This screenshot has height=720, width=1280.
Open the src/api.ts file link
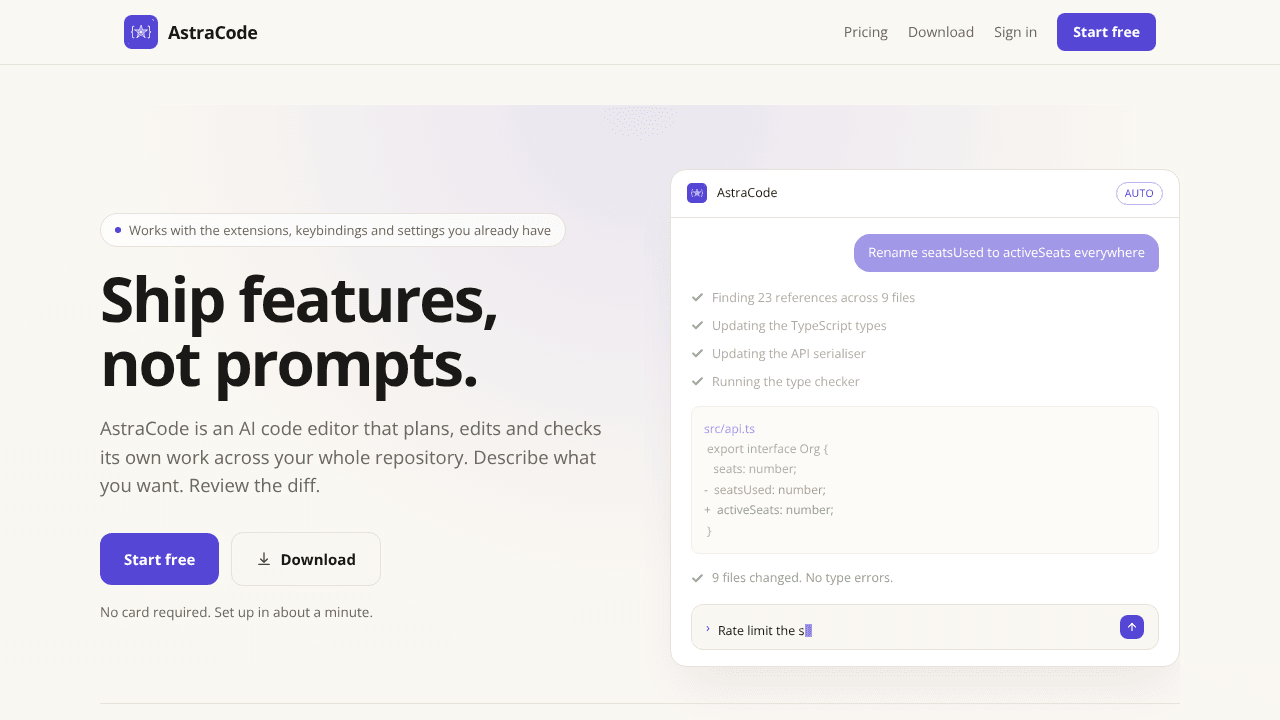pos(729,428)
